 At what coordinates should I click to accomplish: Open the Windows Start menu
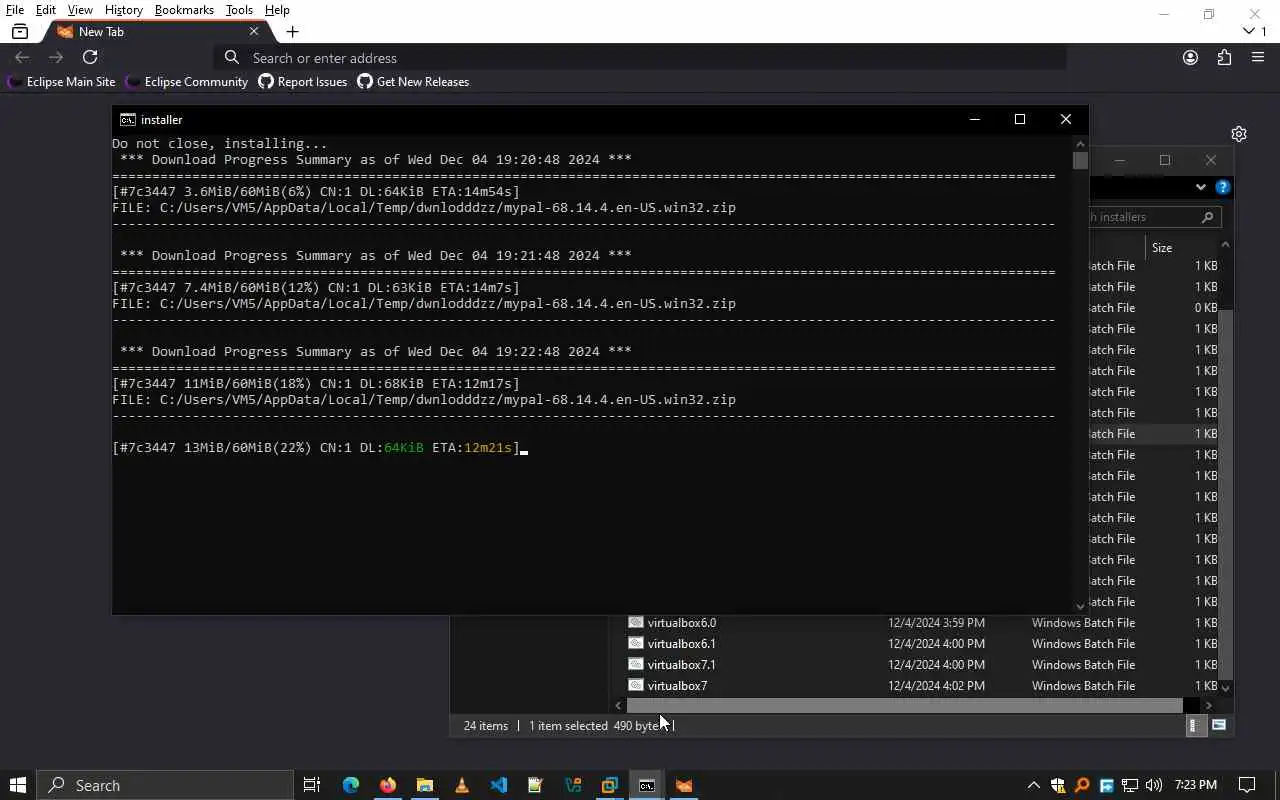click(17, 785)
